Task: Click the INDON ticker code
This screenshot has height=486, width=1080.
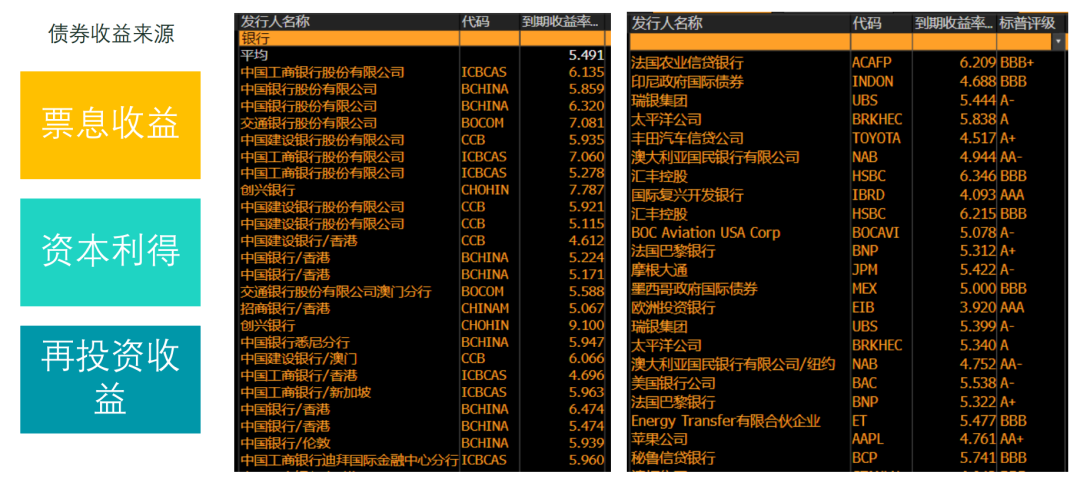Action: coord(872,81)
